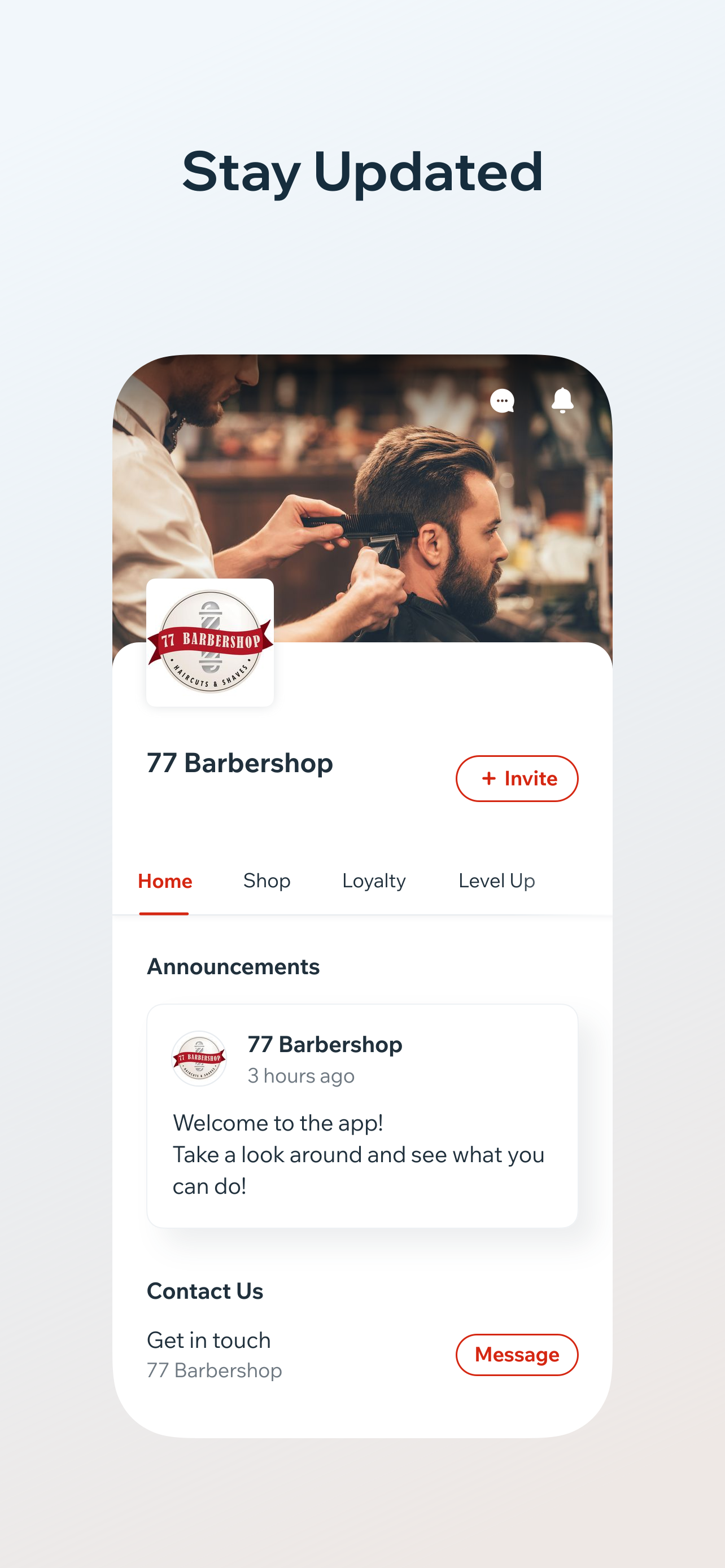Tap the Get in touch contact row
Viewport: 725px width, 1568px height.
(362, 1354)
